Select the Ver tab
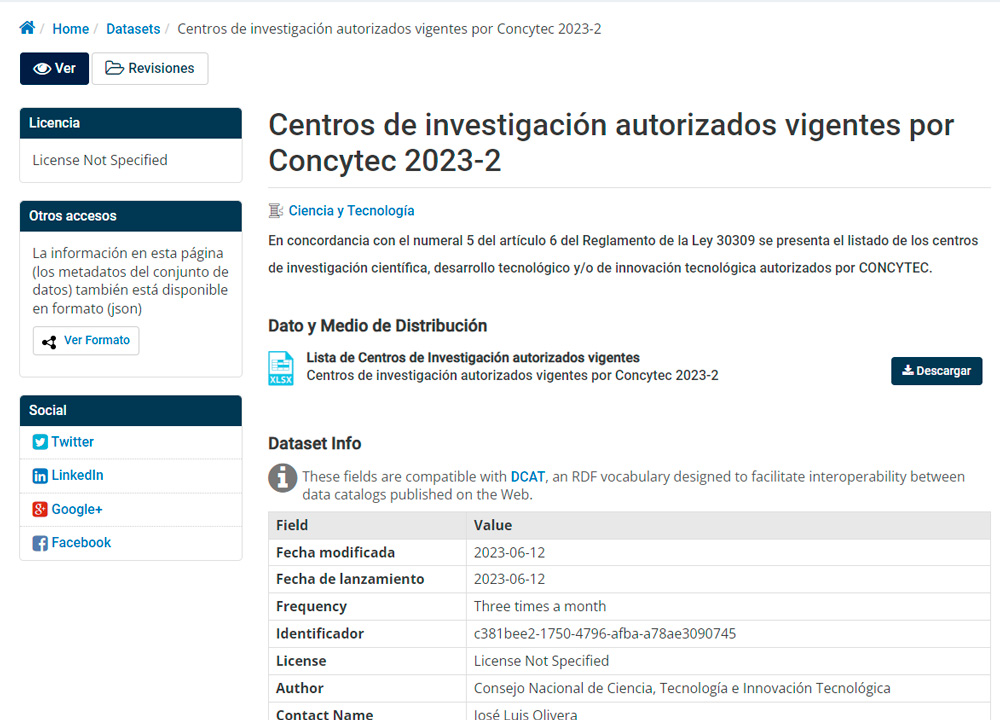The height and width of the screenshot is (720, 1000). [x=54, y=68]
